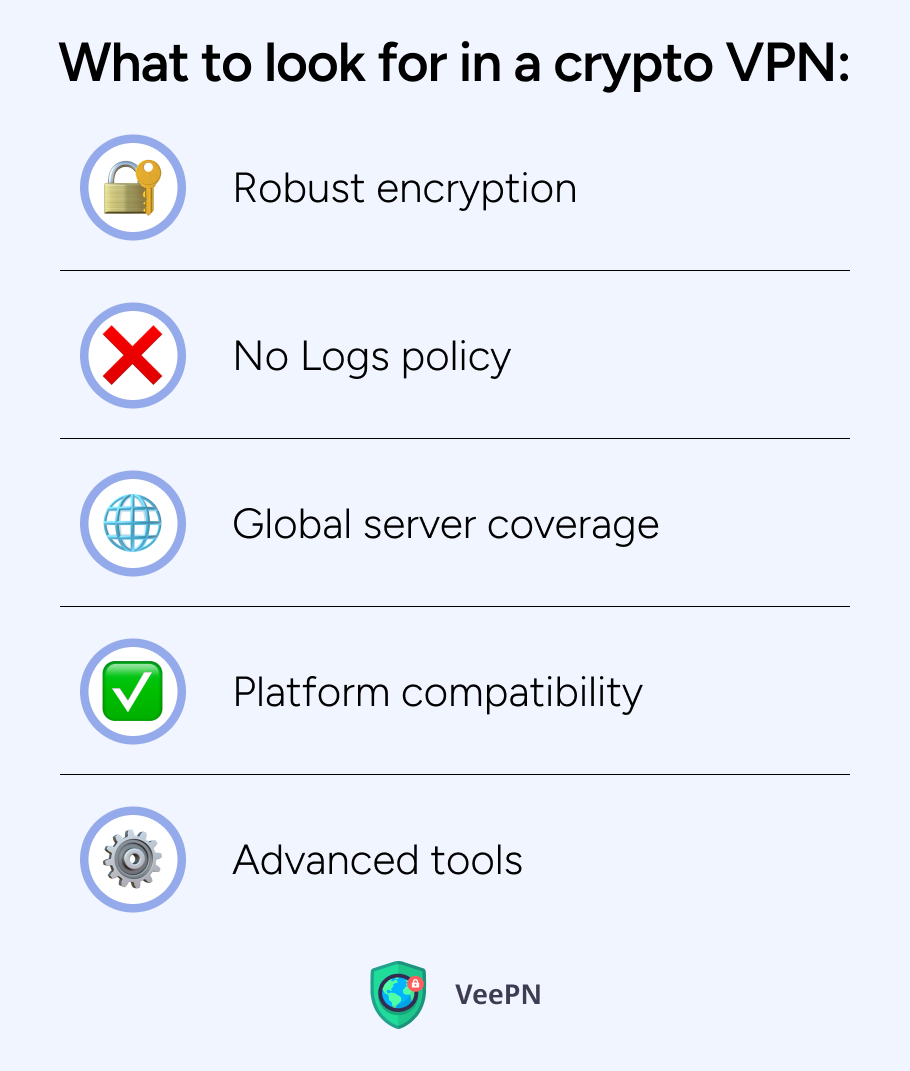Click the divider line below Robust encryption
This screenshot has height=1071, width=910.
tap(455, 270)
